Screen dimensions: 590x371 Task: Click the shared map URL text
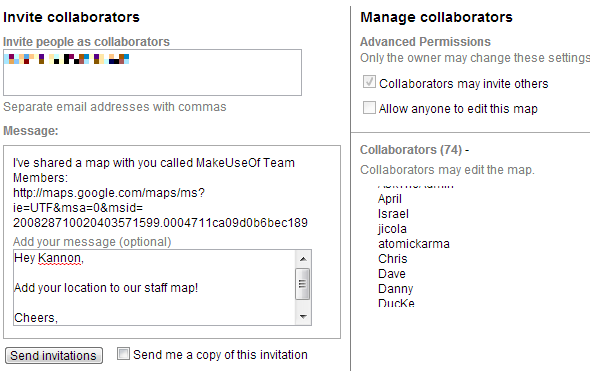[160, 208]
